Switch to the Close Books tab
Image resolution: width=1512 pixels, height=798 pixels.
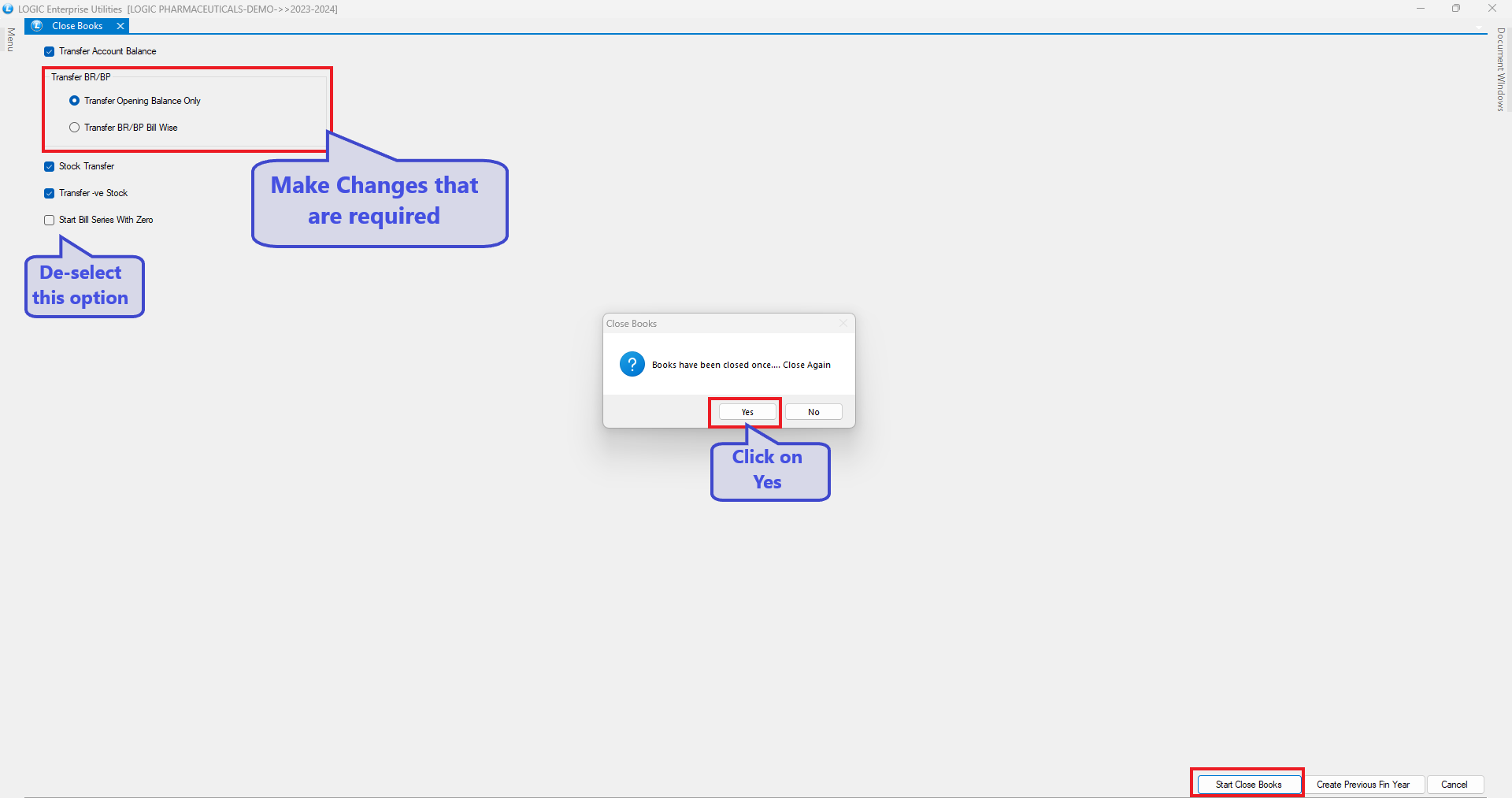pyautogui.click(x=77, y=26)
